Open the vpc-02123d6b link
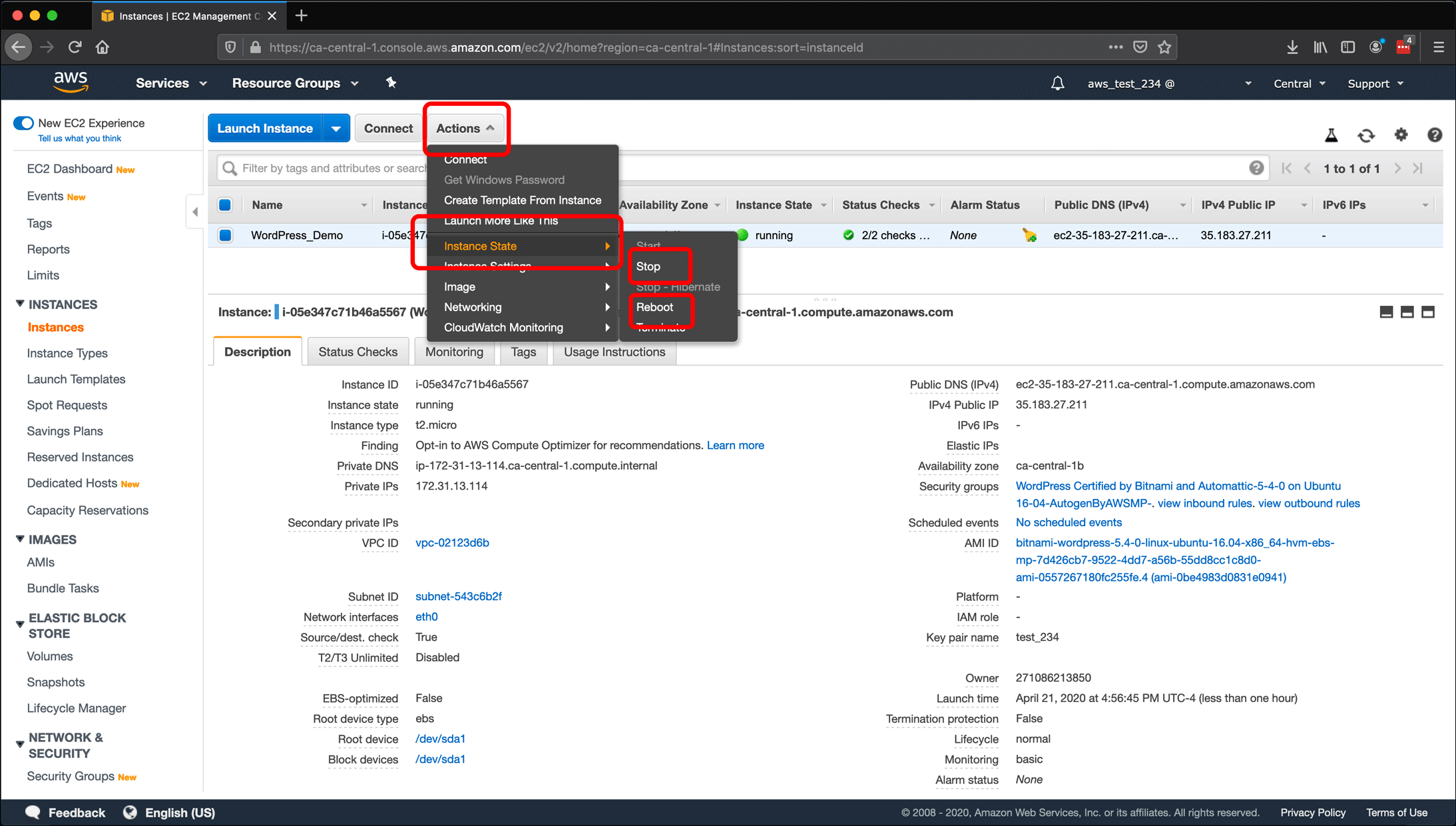Image resolution: width=1456 pixels, height=826 pixels. [452, 543]
